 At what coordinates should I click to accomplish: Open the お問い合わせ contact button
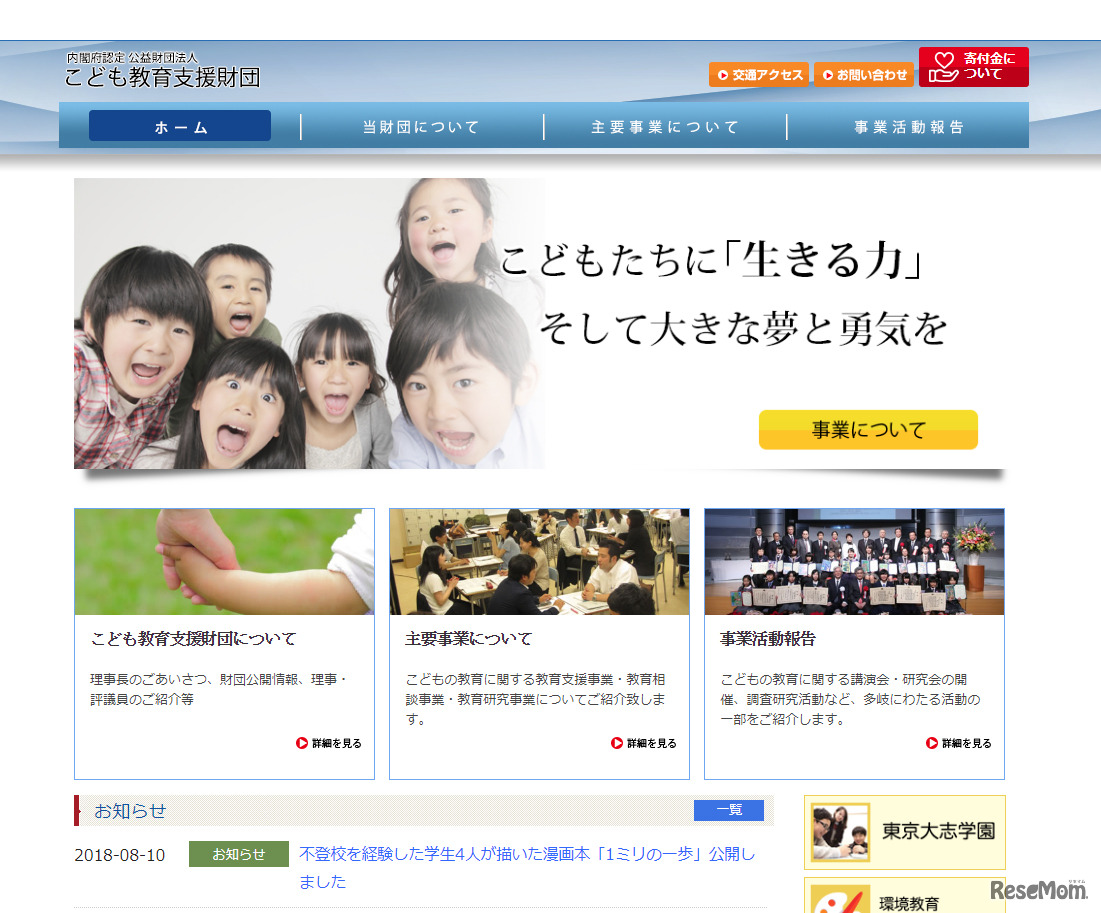[863, 75]
